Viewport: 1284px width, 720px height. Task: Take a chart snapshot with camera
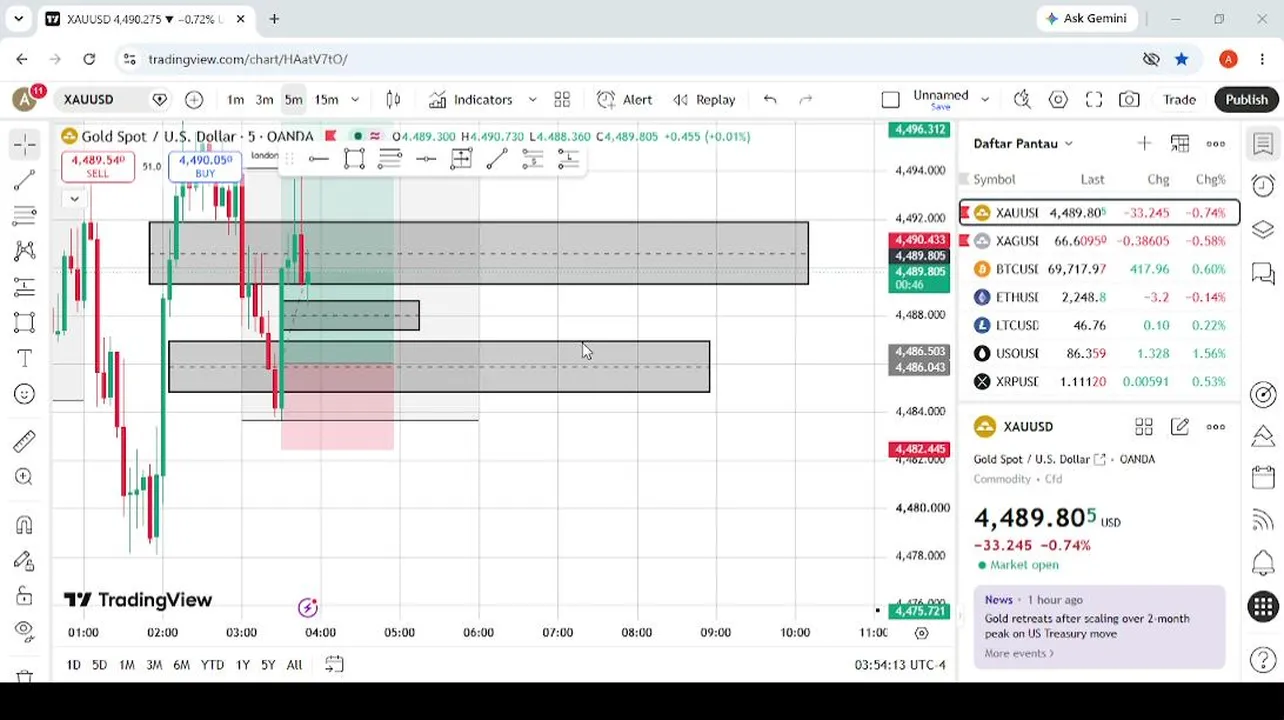tap(1129, 99)
